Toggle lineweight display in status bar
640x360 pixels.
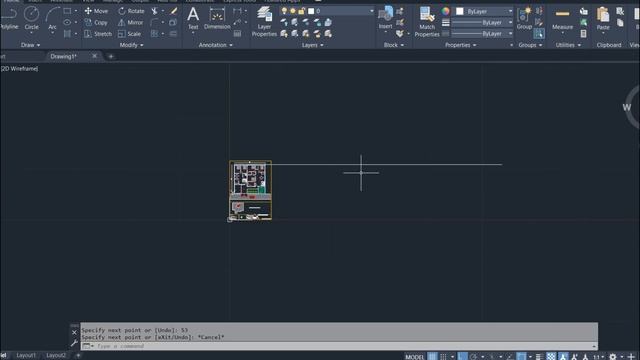click(539, 357)
